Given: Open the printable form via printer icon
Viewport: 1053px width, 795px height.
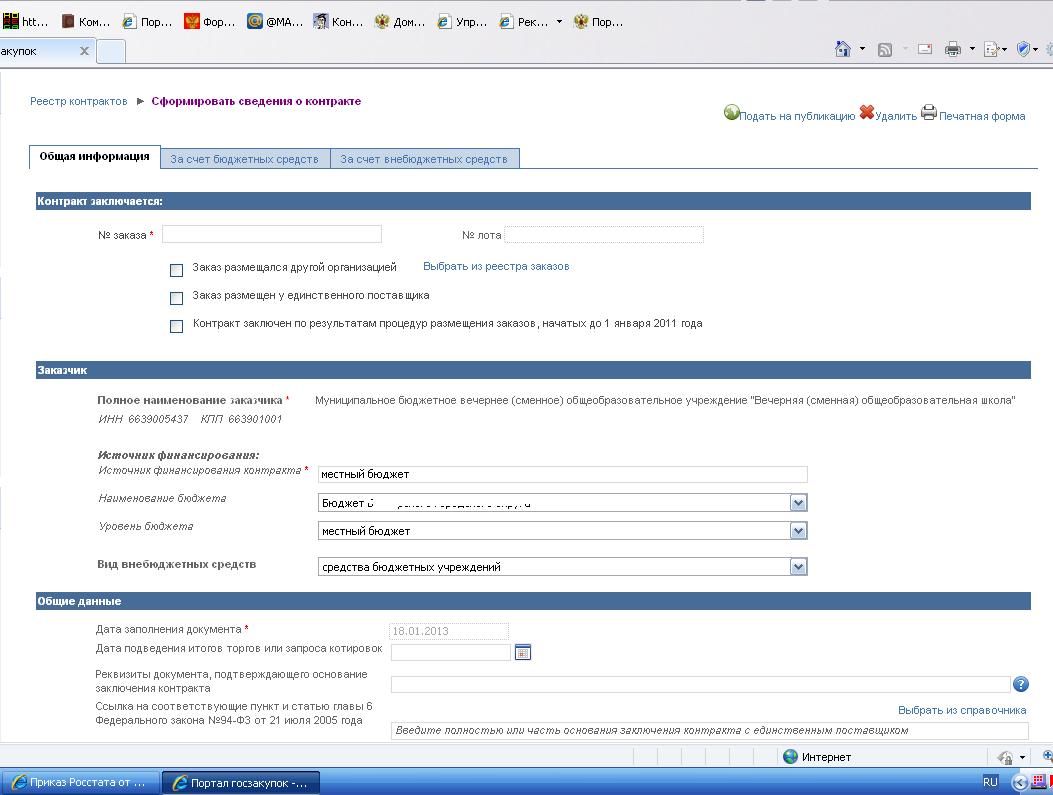Looking at the screenshot, I should pyautogui.click(x=929, y=113).
